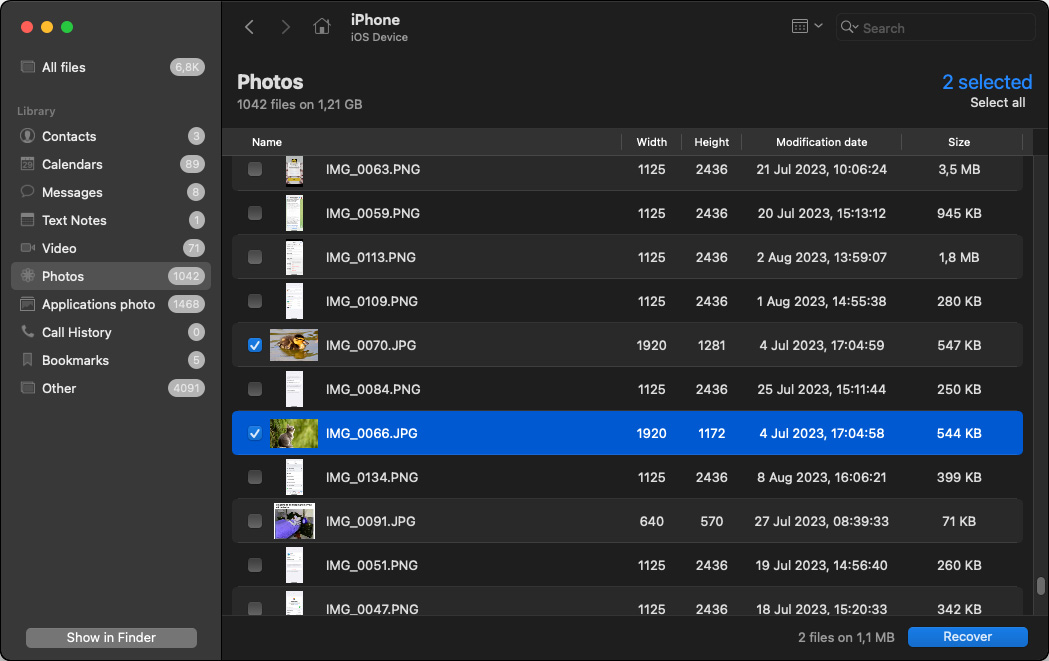Click the IMG_0070.JPG duckling thumbnail
This screenshot has height=661, width=1049.
[294, 345]
